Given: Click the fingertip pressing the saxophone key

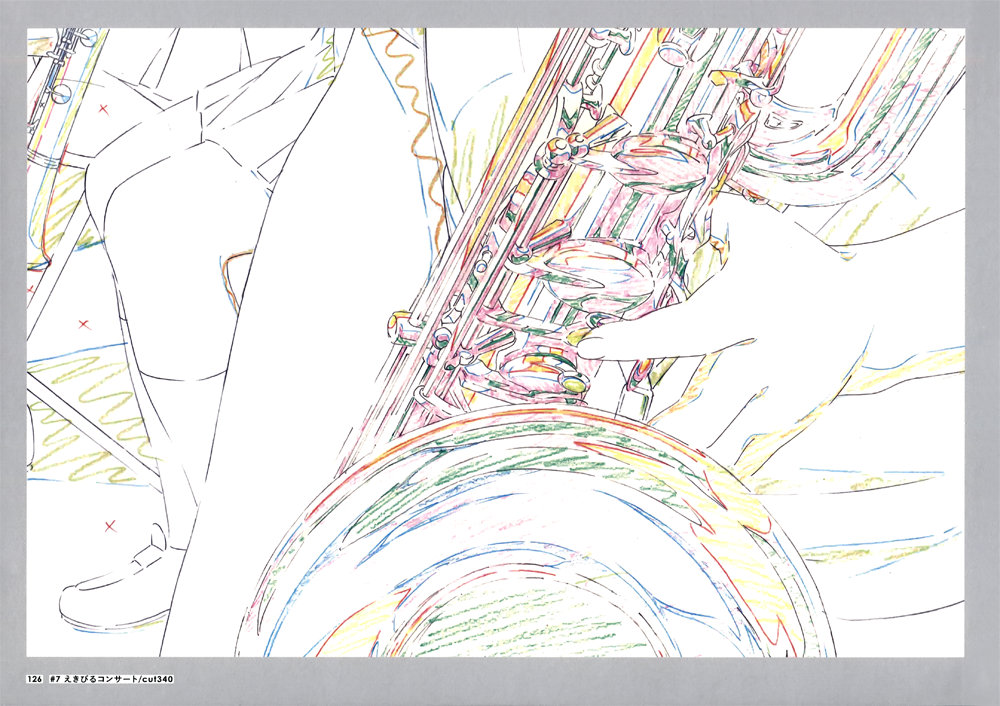Looking at the screenshot, I should click(588, 344).
